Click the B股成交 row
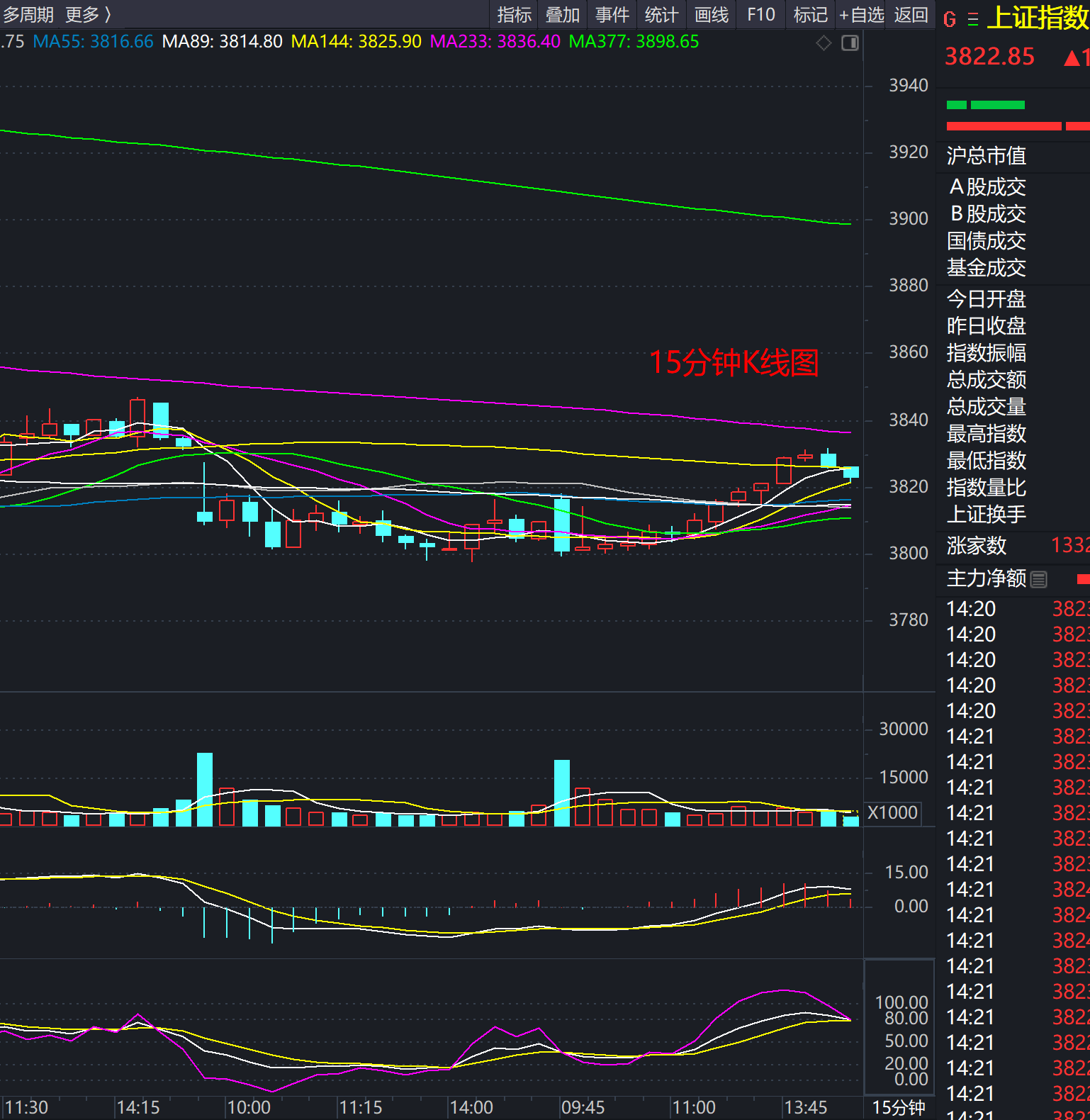The image size is (1090, 1120). tap(1013, 214)
